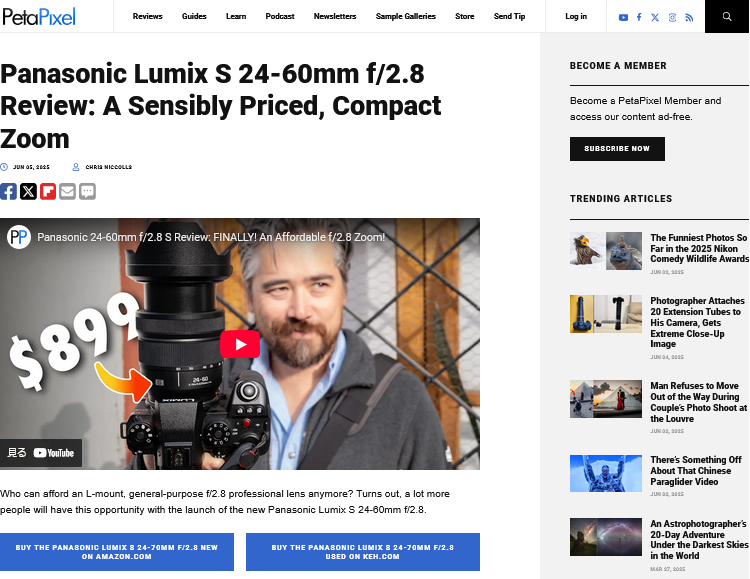Image resolution: width=750 pixels, height=579 pixels.
Task: Open PetaPixel Instagram icon in header
Action: 672,17
